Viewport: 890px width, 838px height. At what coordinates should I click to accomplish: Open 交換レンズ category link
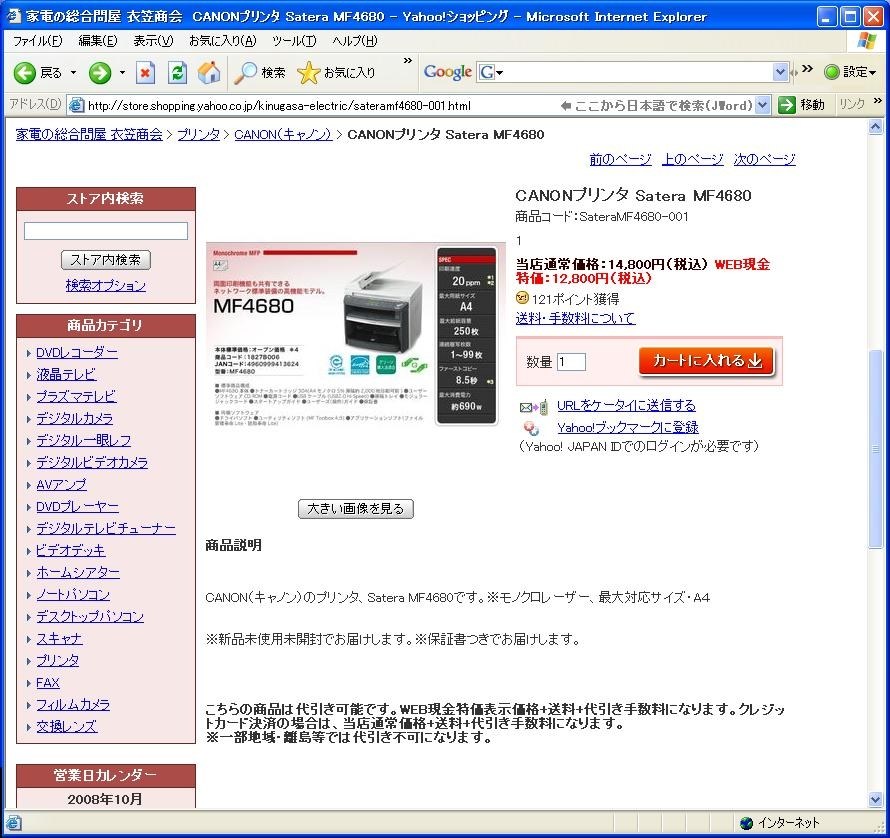[67, 727]
